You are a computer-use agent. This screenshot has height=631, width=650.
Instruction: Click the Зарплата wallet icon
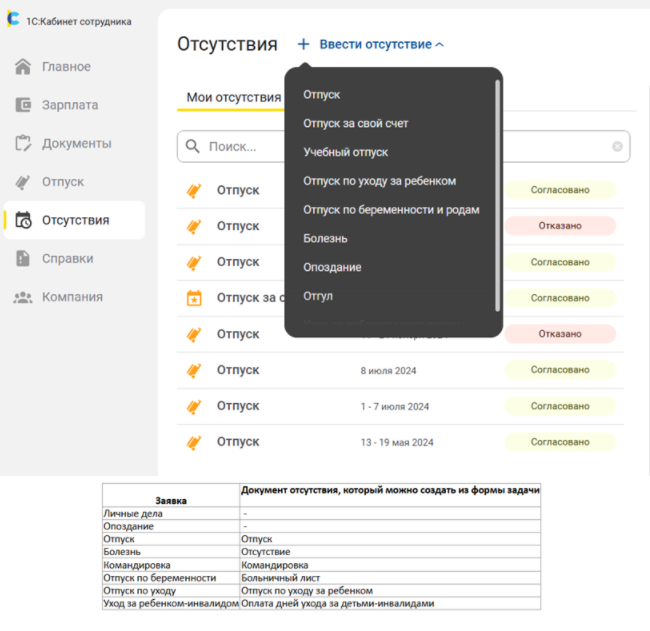(x=24, y=105)
